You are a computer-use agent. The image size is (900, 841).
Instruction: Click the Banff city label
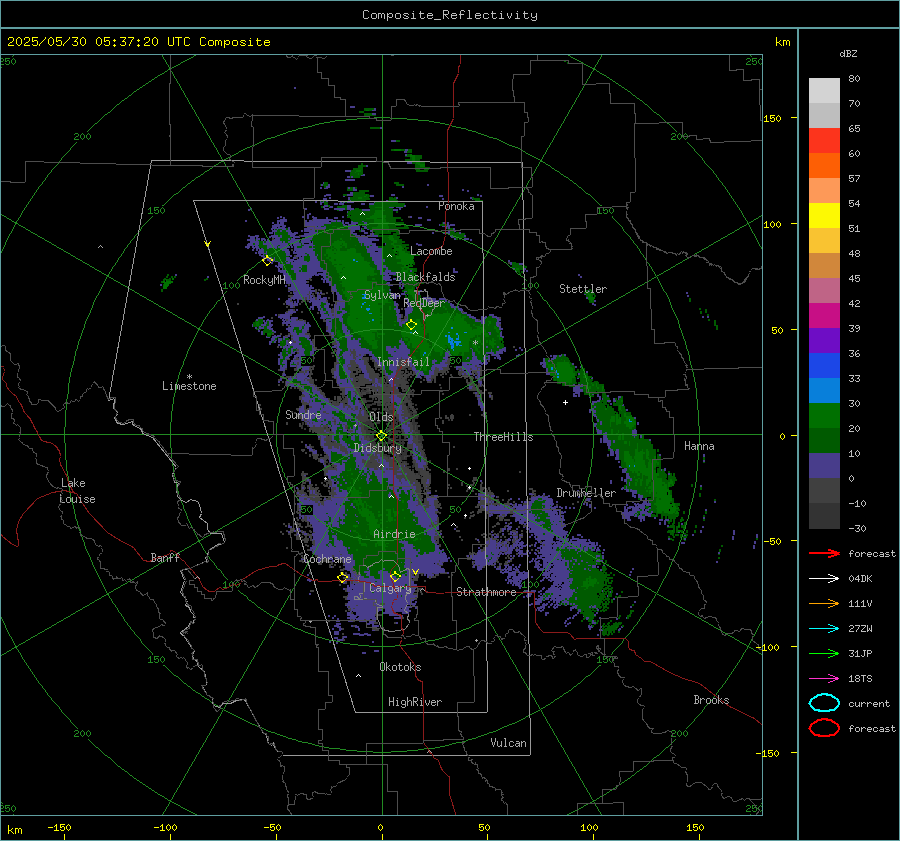click(165, 557)
